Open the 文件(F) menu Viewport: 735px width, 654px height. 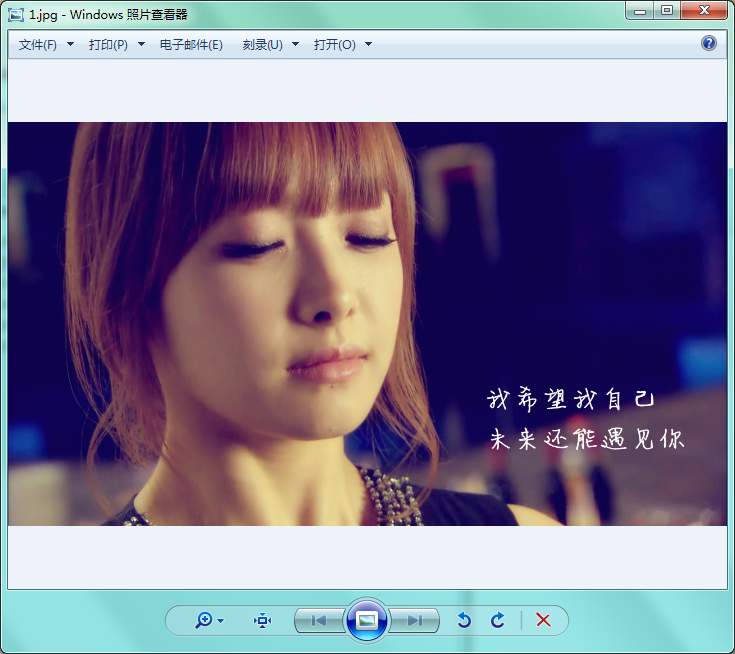38,45
